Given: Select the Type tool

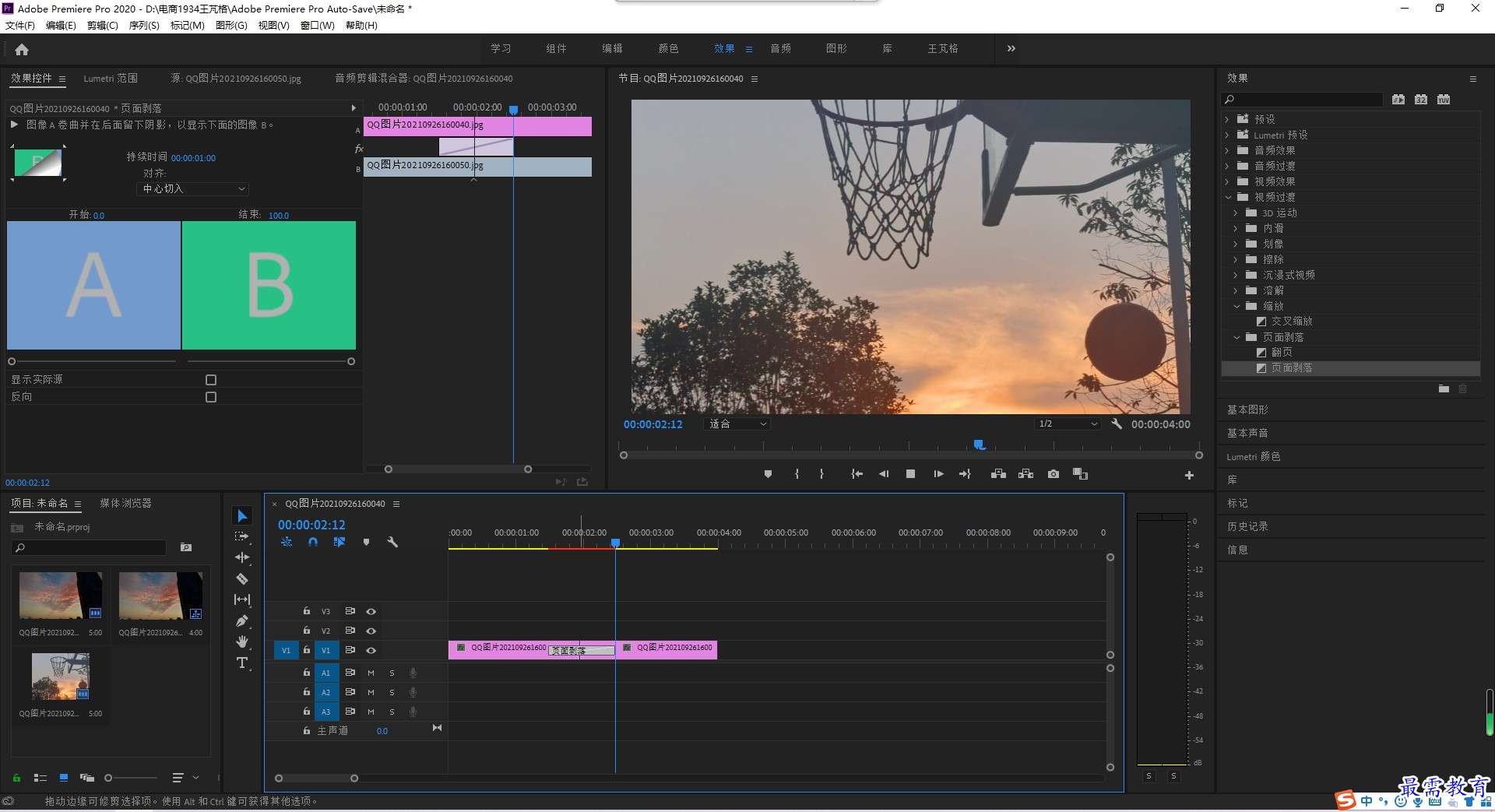Looking at the screenshot, I should point(242,663).
